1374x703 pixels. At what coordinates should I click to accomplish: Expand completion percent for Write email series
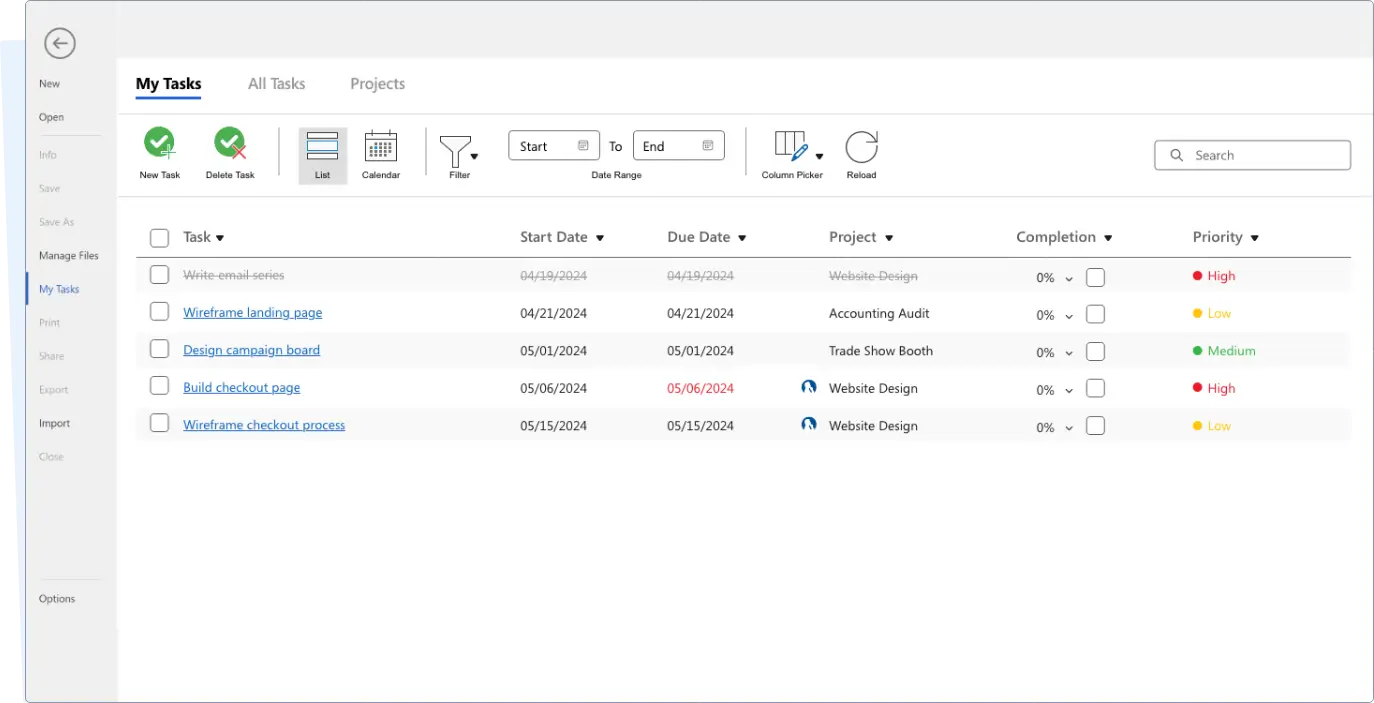(1069, 279)
